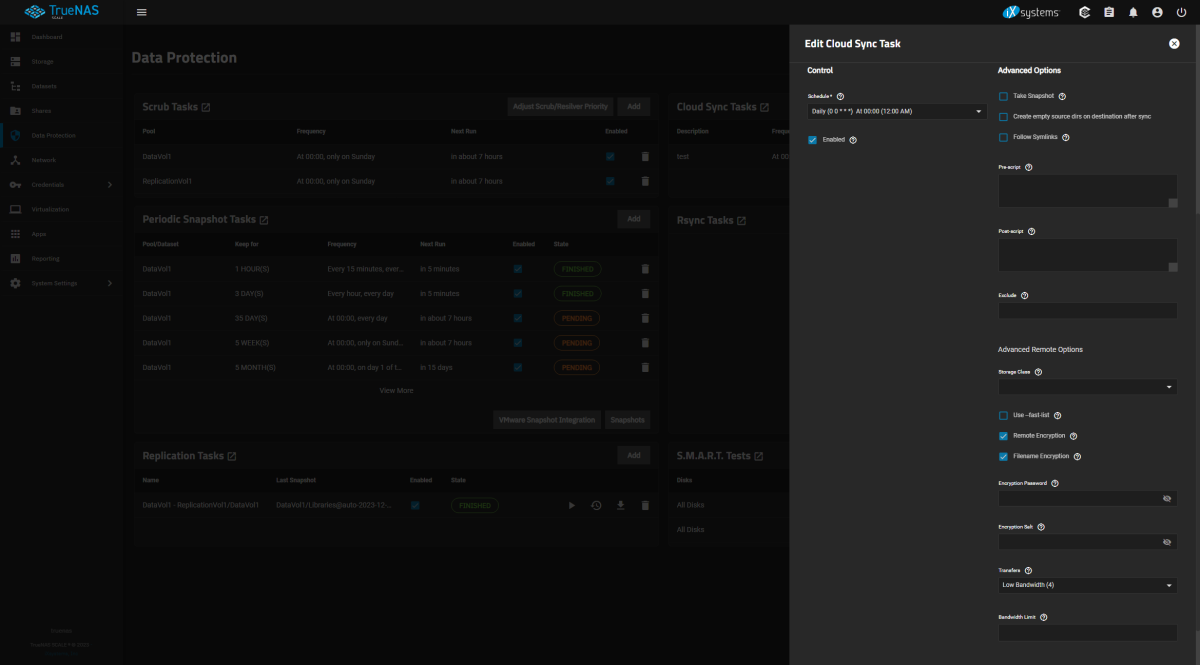1200x665 pixels.
Task: Show help tooltip for Remote Encryption
Action: click(x=1073, y=436)
